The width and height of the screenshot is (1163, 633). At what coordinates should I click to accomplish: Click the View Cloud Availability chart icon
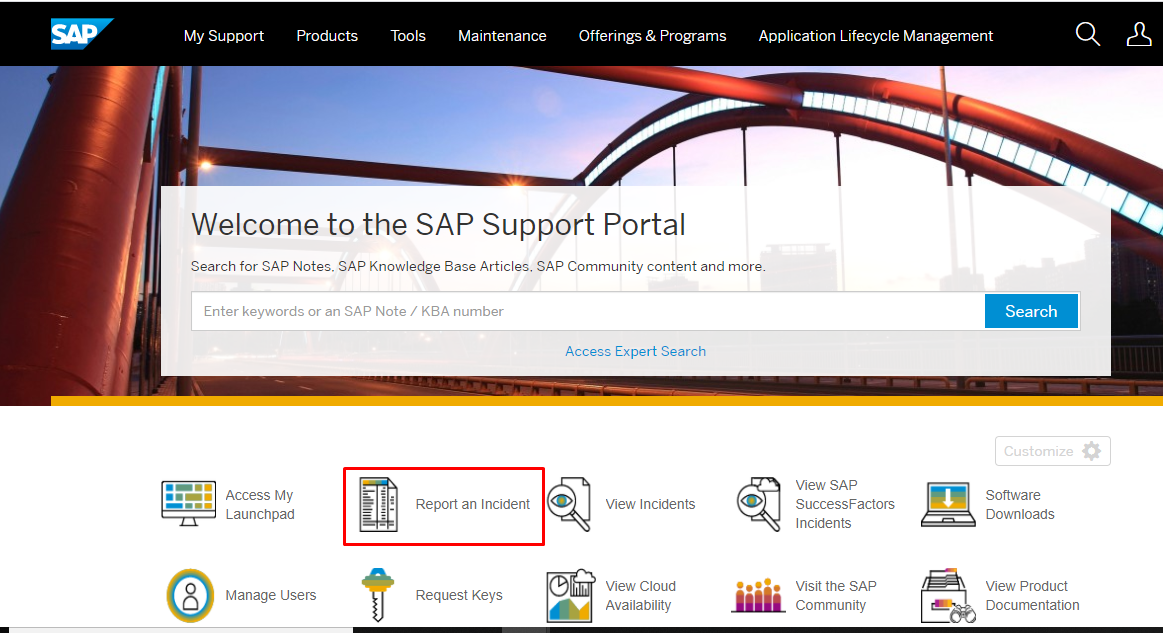pos(570,596)
